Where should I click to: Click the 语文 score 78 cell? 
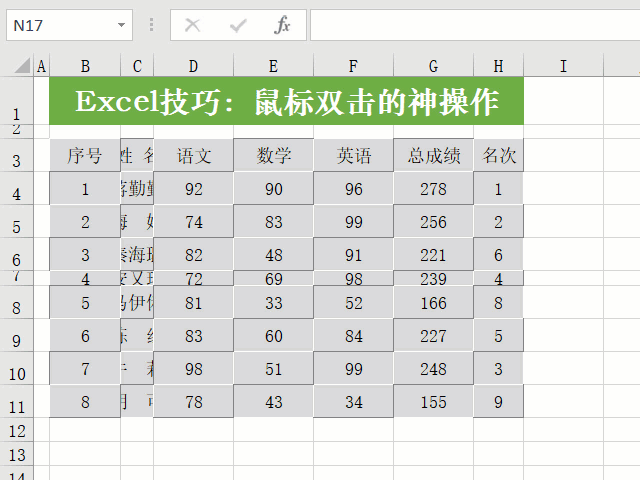(x=193, y=402)
